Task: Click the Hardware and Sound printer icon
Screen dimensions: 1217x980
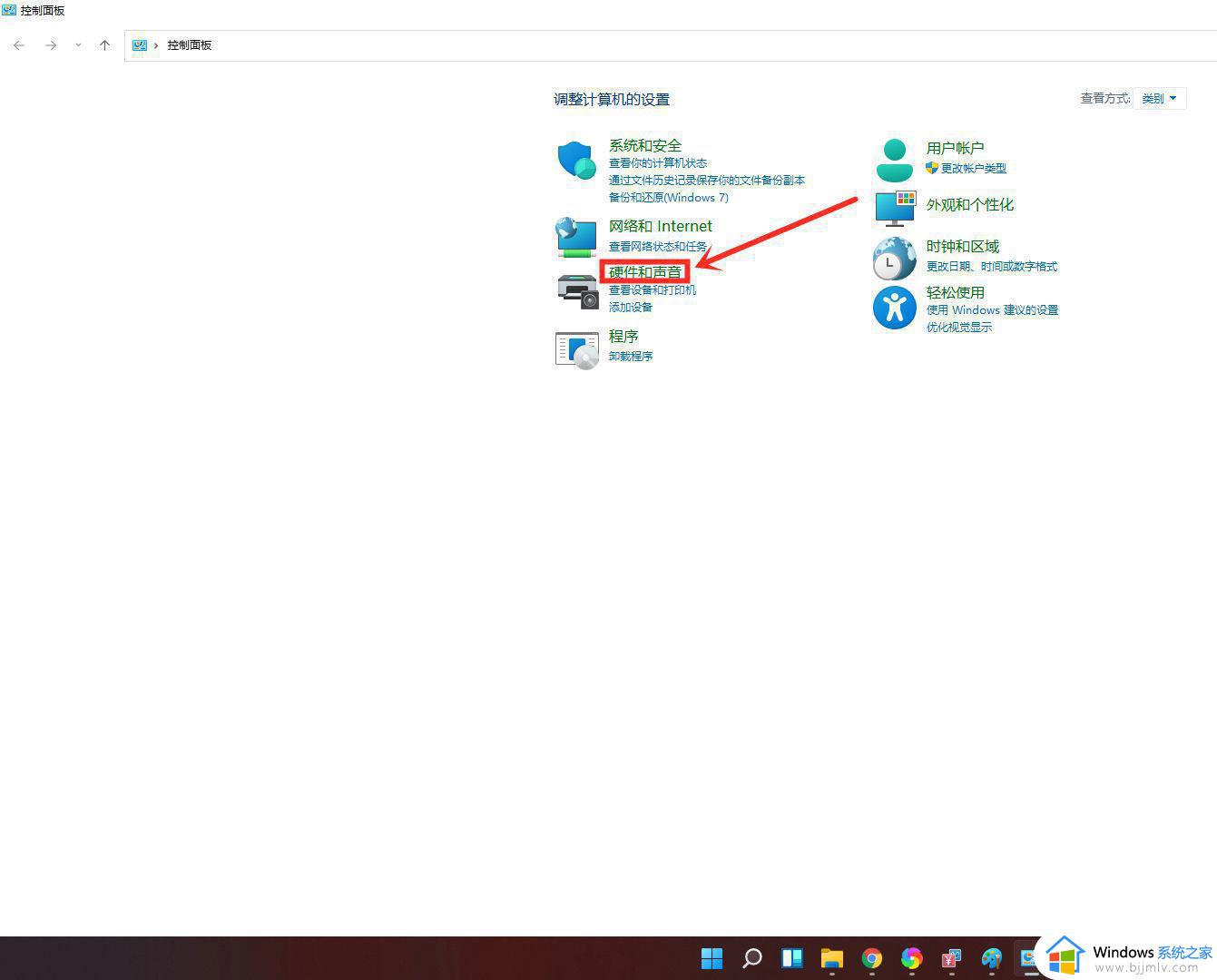Action: point(577,291)
